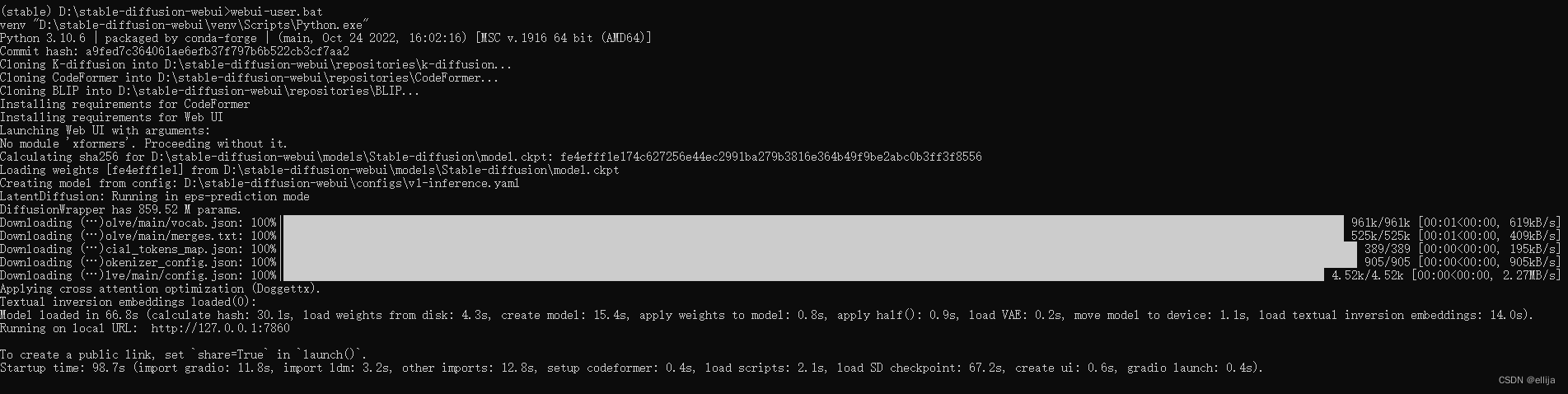Click the Commit hash line
Screen dimensions: 1568x394
click(175, 51)
